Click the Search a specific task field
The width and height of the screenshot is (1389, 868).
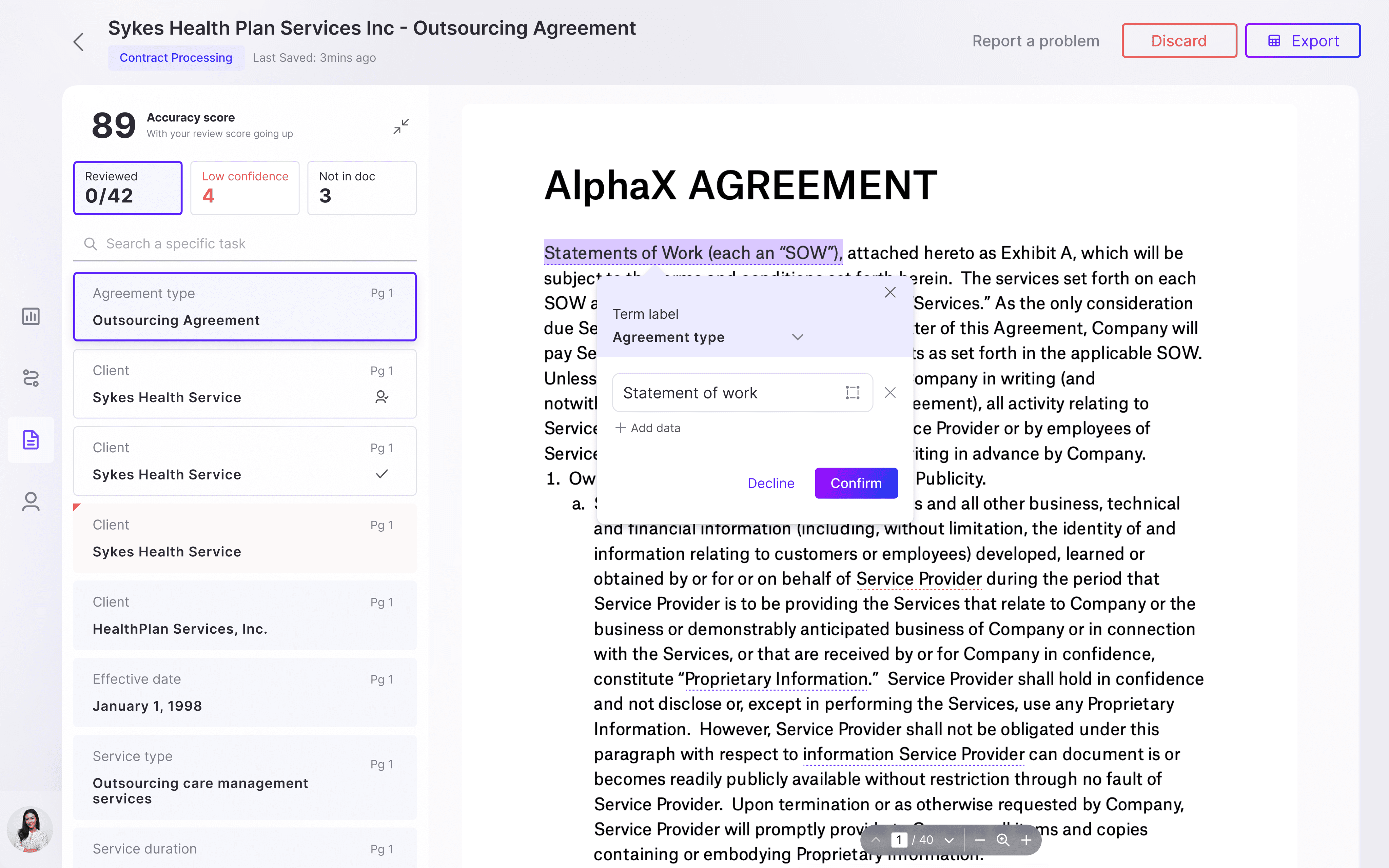tap(244, 243)
